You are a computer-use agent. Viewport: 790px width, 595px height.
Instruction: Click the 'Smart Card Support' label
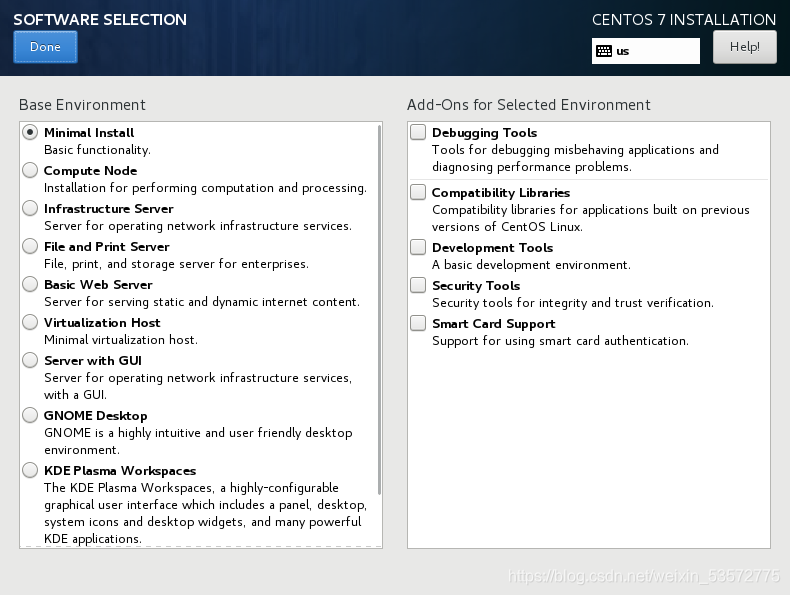[493, 323]
